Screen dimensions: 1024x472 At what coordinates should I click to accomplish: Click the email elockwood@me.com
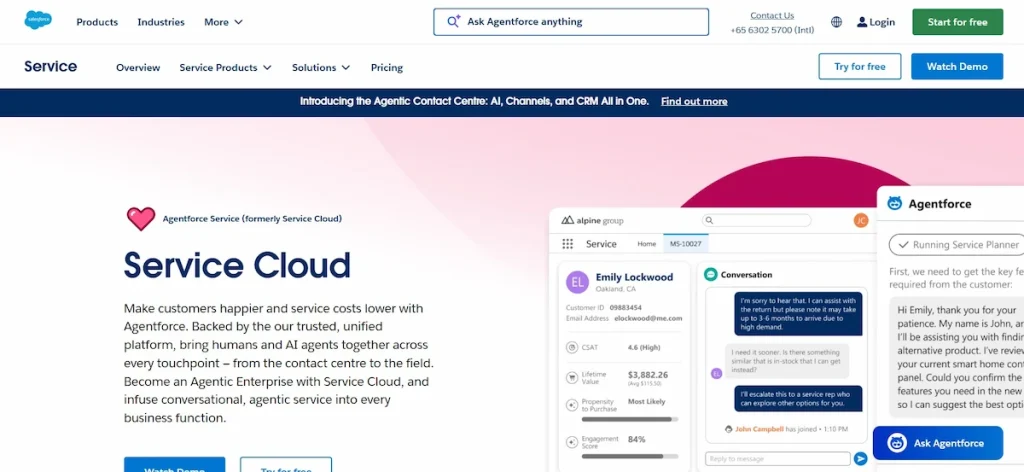point(648,318)
